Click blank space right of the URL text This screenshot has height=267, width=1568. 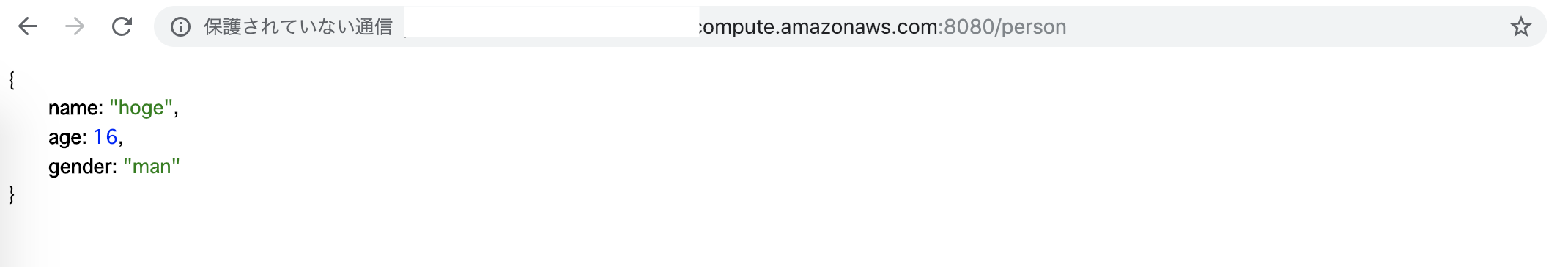click(x=1282, y=27)
